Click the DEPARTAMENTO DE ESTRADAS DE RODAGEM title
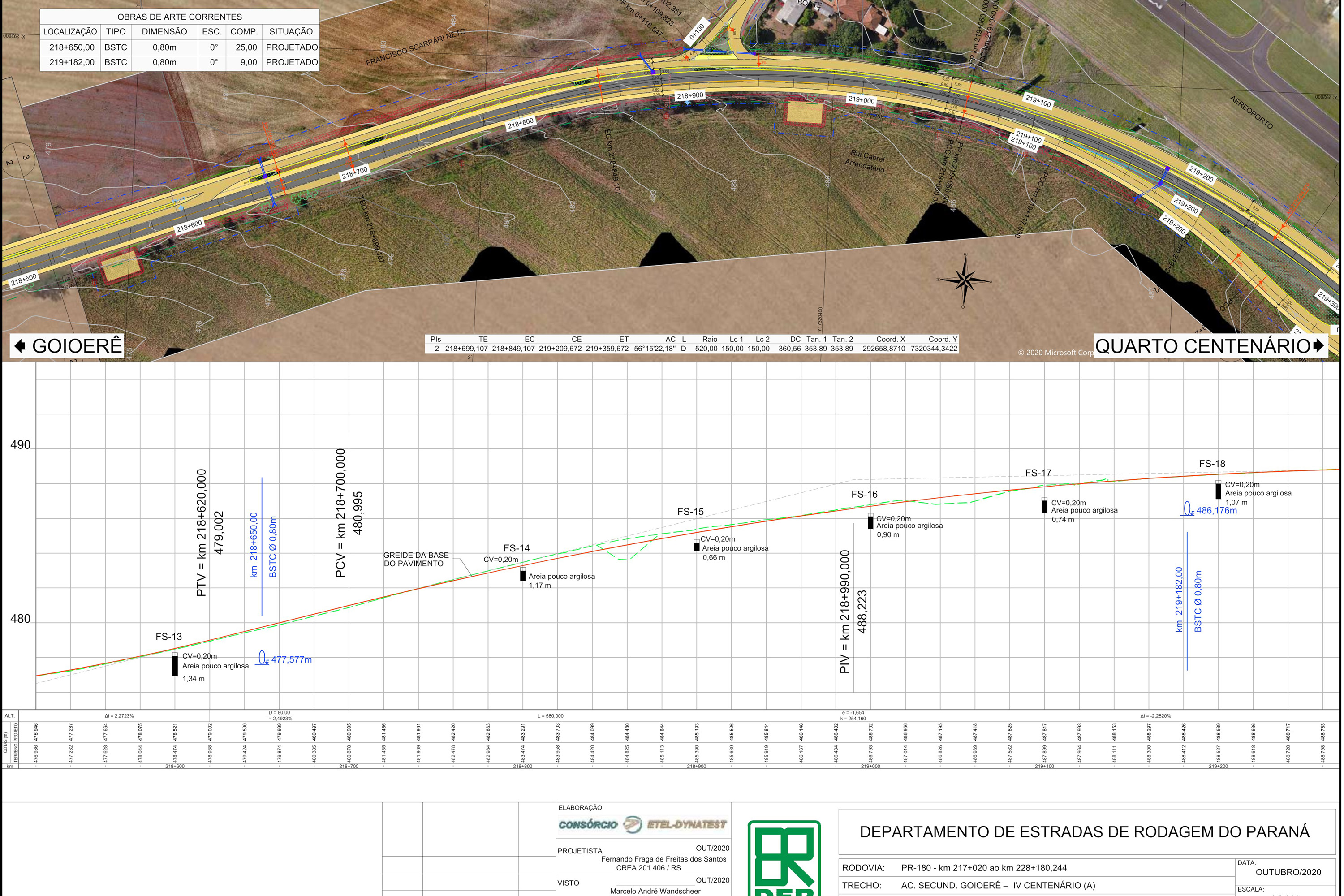Screen dimensions: 1344x896 click(1084, 831)
